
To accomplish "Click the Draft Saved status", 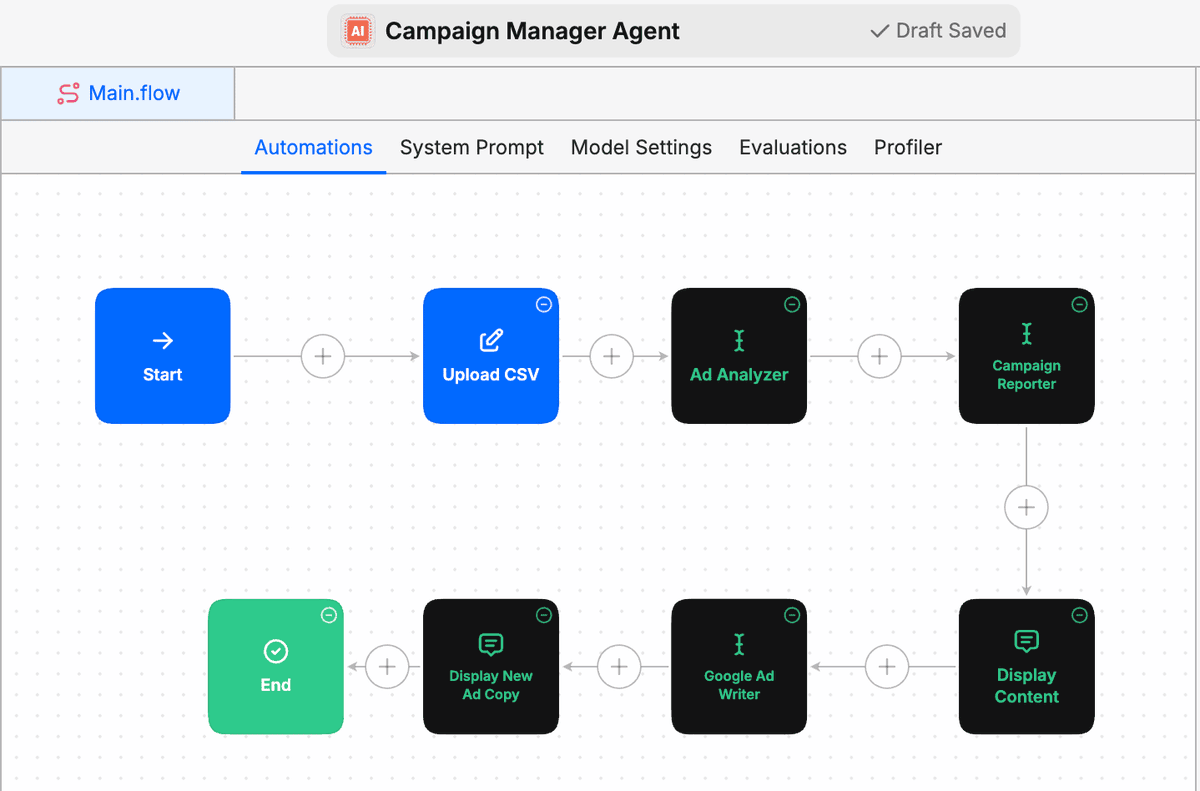I will 938,31.
